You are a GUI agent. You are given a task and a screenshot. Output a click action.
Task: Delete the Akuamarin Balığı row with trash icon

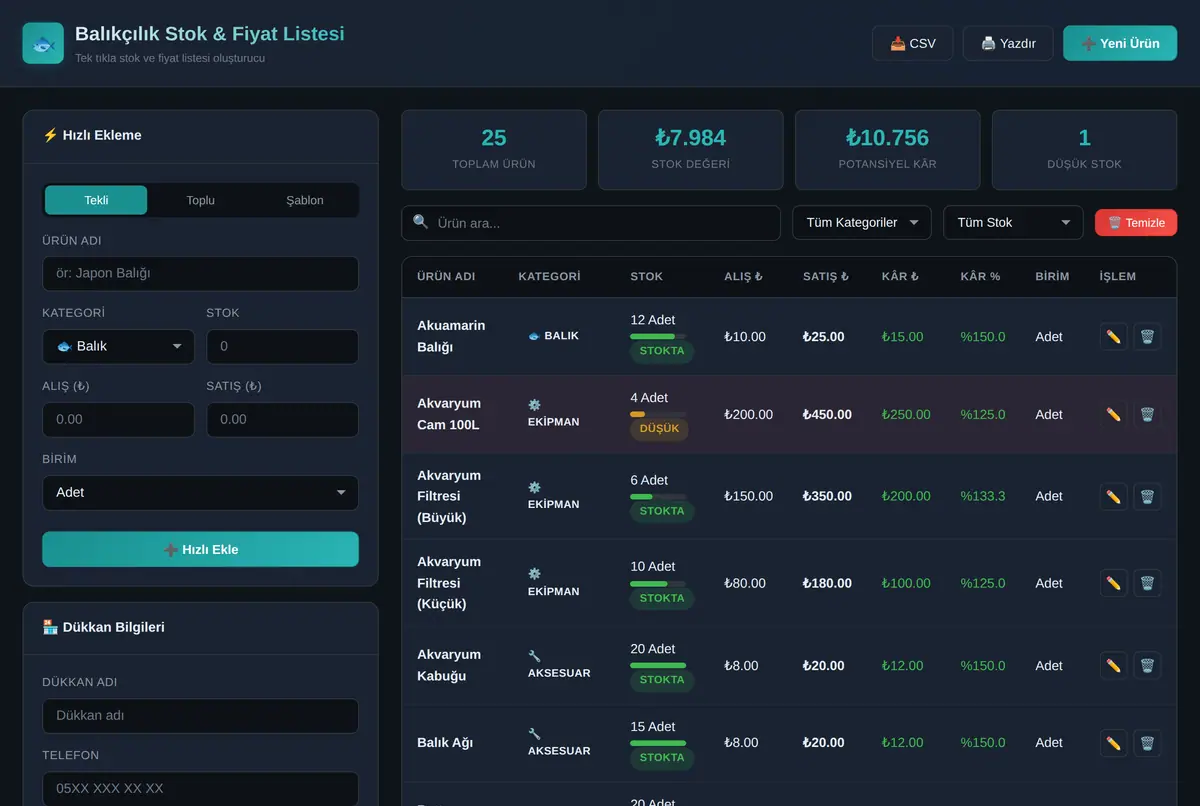pyautogui.click(x=1147, y=337)
